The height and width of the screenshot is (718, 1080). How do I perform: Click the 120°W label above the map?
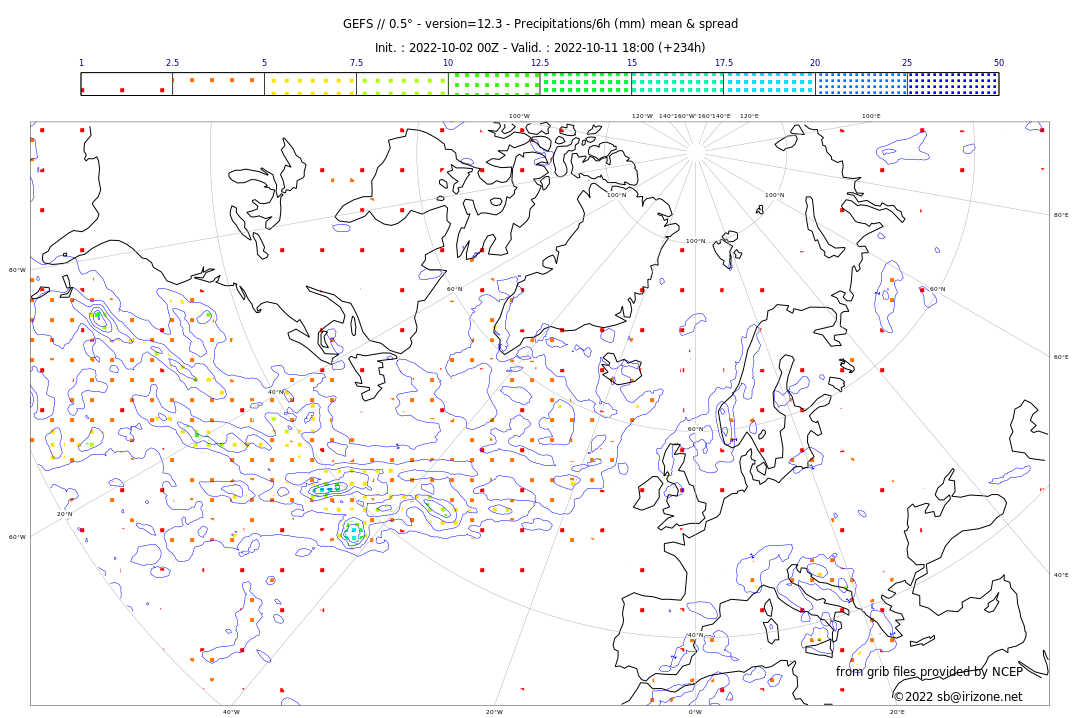[x=643, y=116]
